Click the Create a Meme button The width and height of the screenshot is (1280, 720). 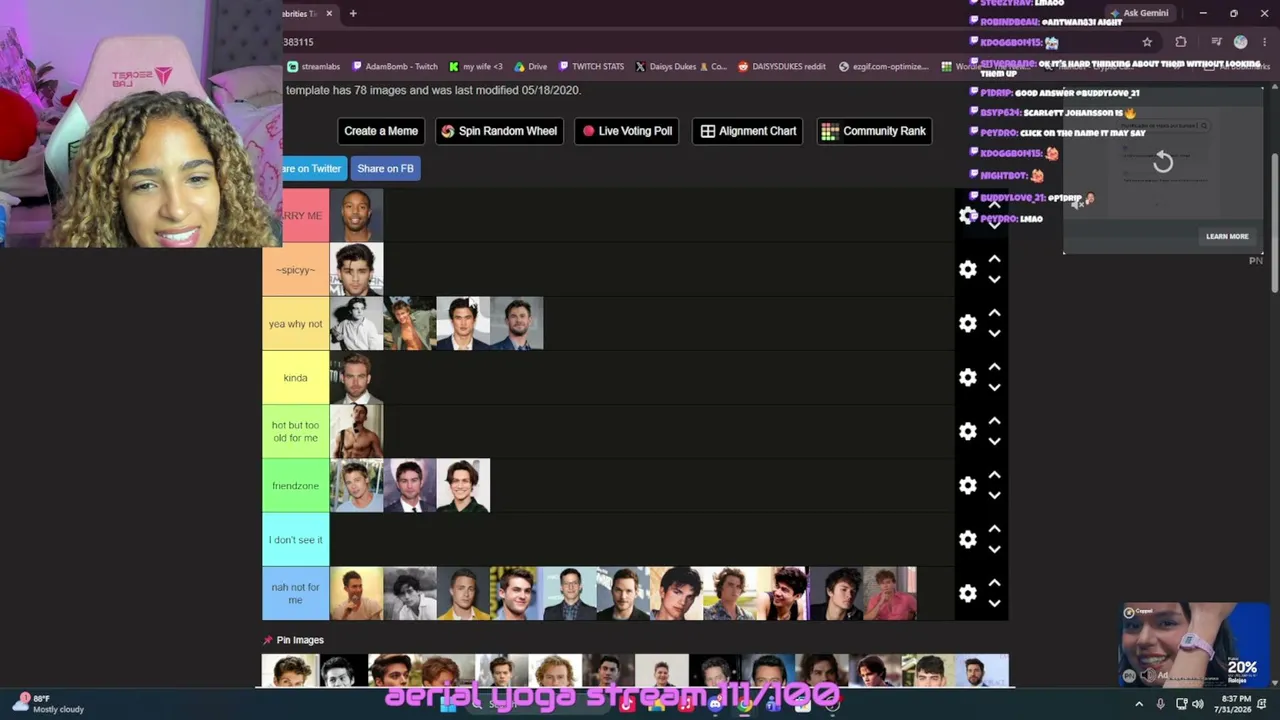(x=381, y=131)
